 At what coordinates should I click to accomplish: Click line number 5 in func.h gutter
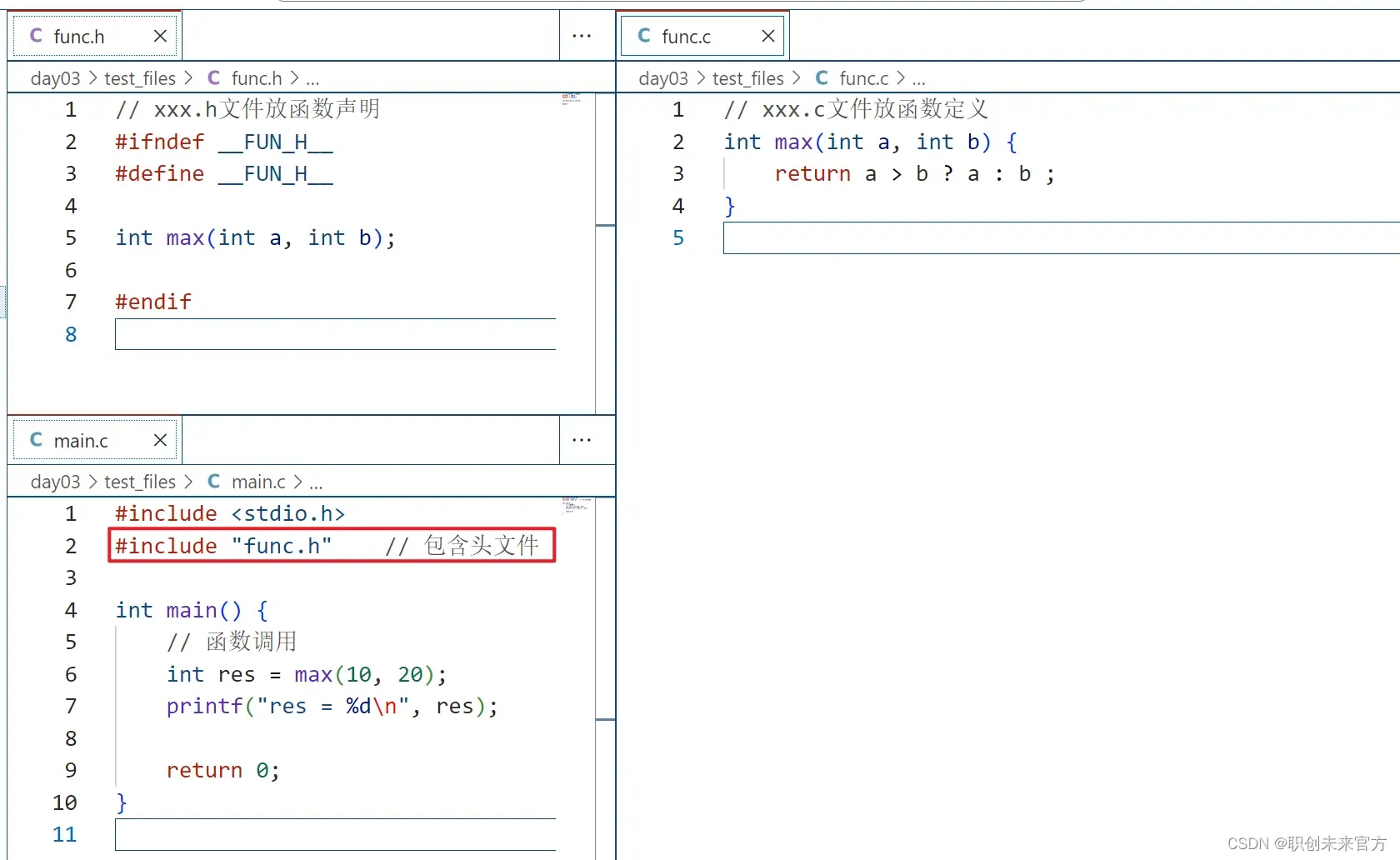(71, 237)
